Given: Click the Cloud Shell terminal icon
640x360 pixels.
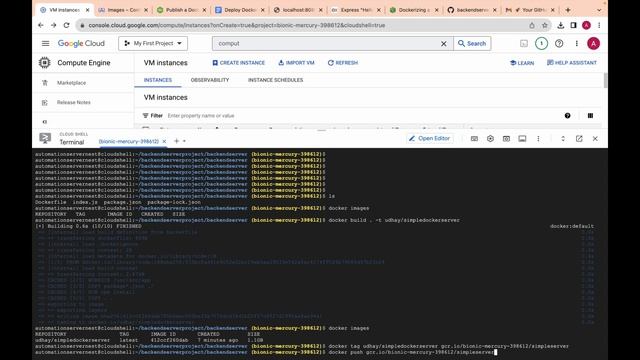Looking at the screenshot, I should [45, 138].
